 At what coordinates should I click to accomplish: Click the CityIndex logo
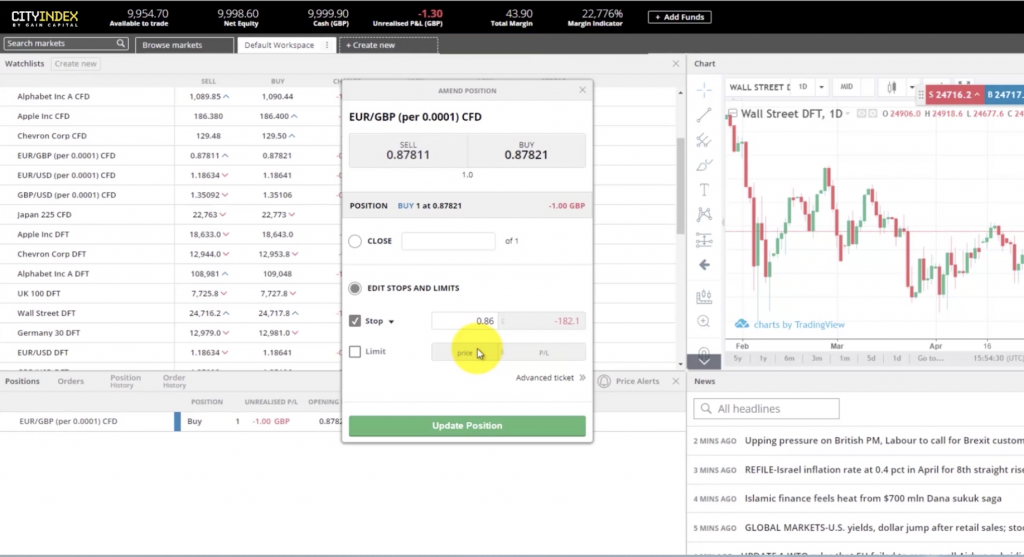pos(44,18)
